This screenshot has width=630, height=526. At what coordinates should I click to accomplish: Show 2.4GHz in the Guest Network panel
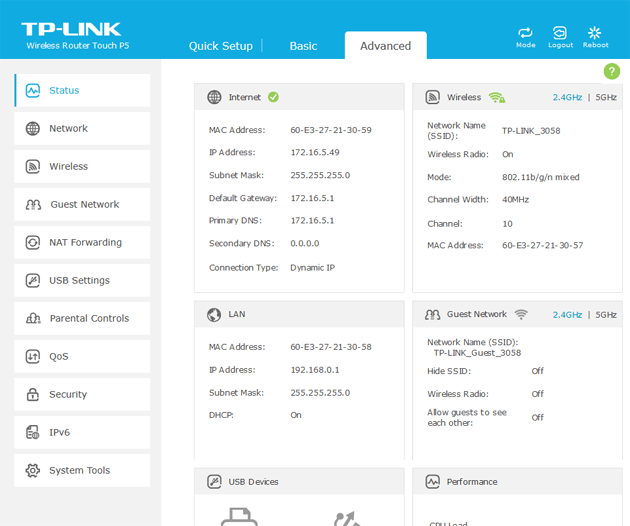tap(567, 315)
